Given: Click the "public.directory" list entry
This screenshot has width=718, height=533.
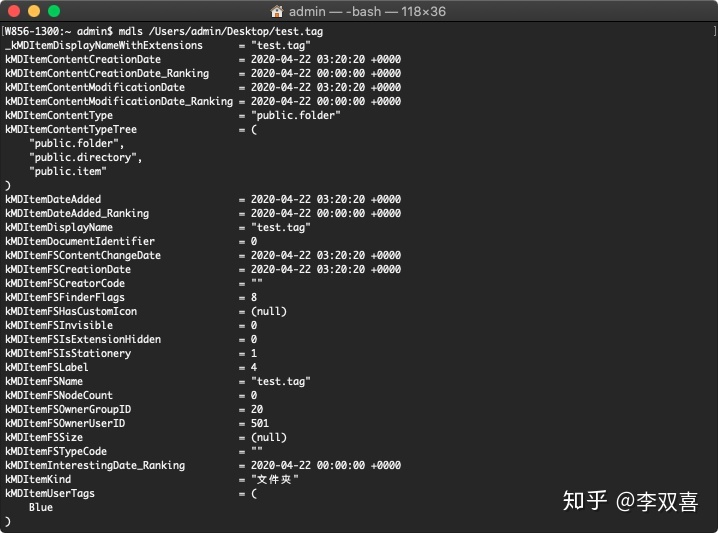Looking at the screenshot, I should [85, 158].
